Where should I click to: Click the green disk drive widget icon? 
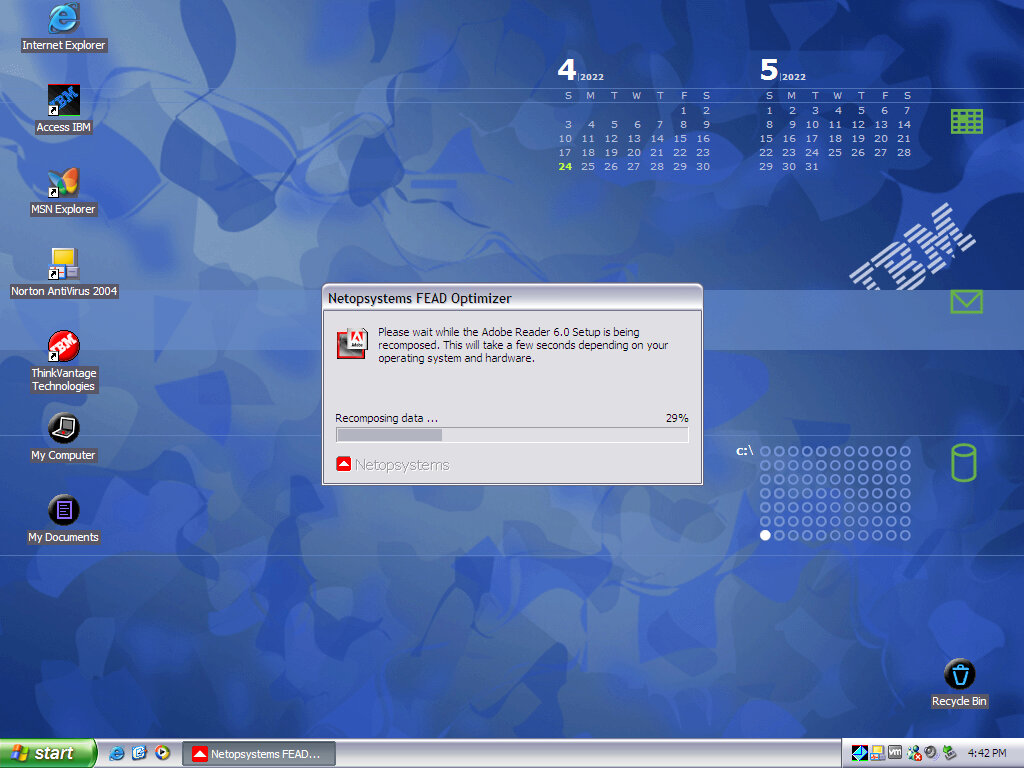(x=963, y=463)
